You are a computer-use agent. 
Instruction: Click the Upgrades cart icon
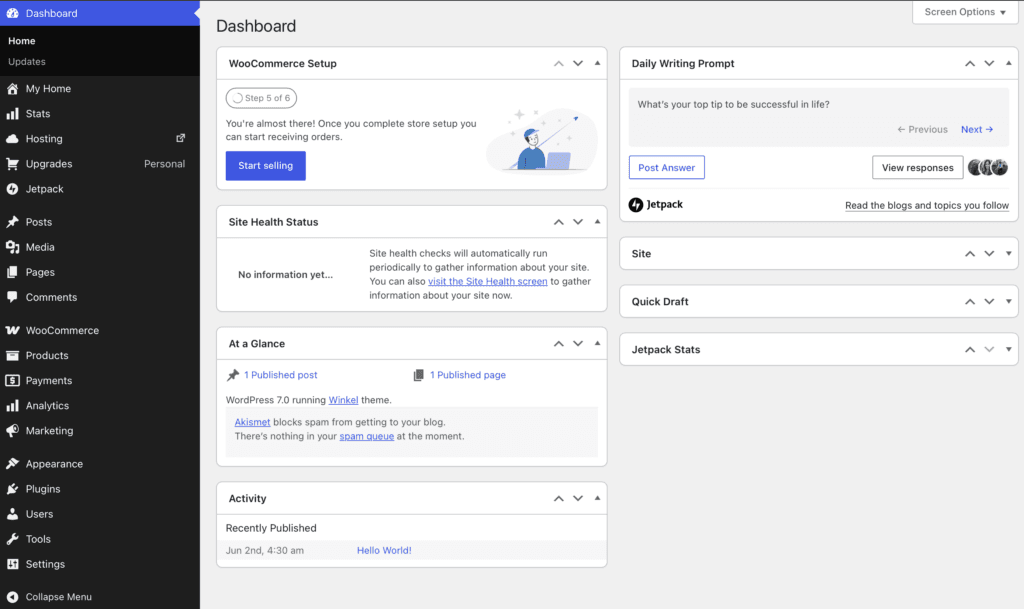[12, 164]
